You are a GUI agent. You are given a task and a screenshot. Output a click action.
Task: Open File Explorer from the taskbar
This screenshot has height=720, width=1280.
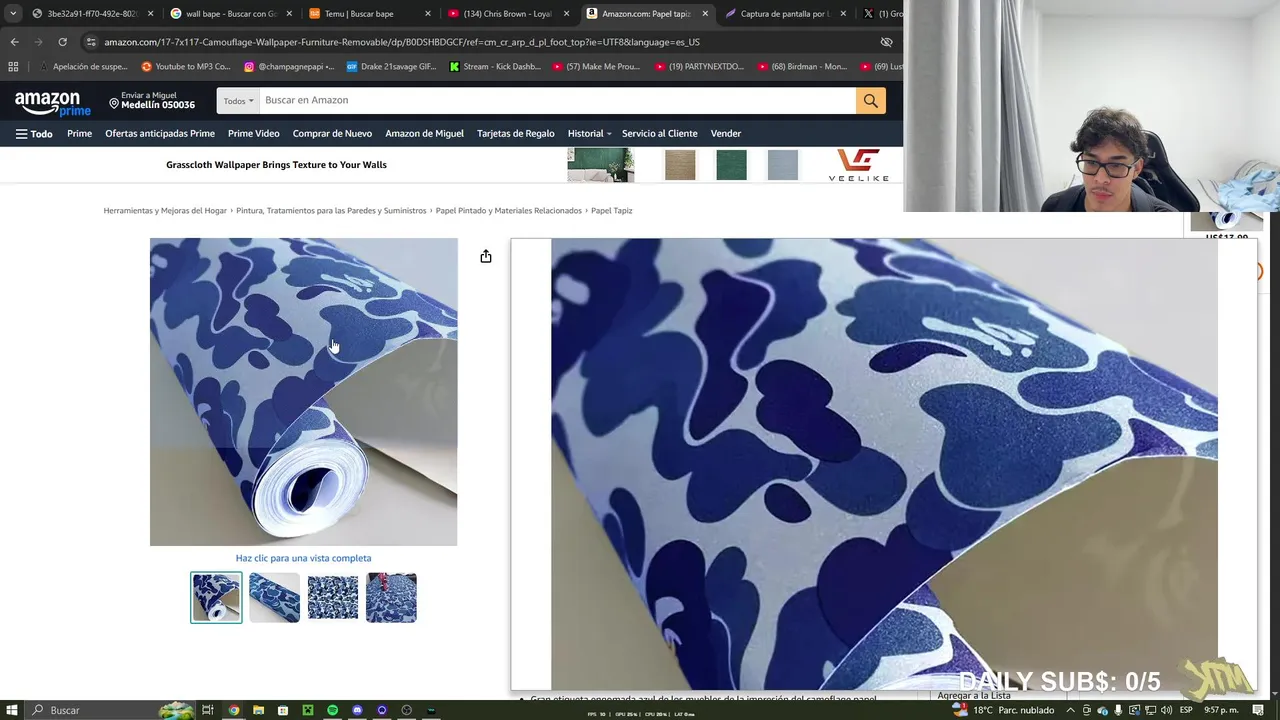click(x=258, y=710)
